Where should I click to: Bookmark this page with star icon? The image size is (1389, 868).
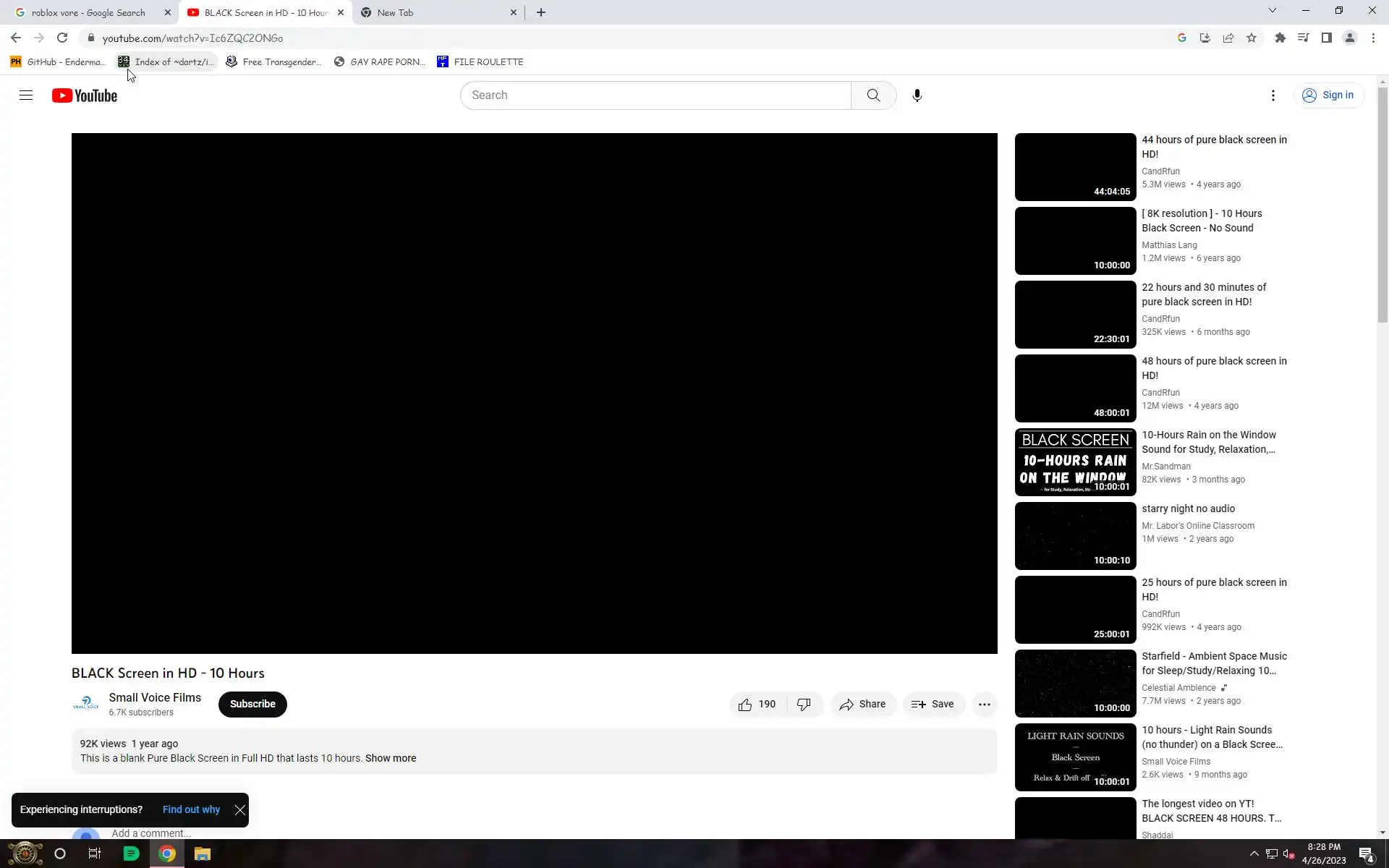point(1251,38)
